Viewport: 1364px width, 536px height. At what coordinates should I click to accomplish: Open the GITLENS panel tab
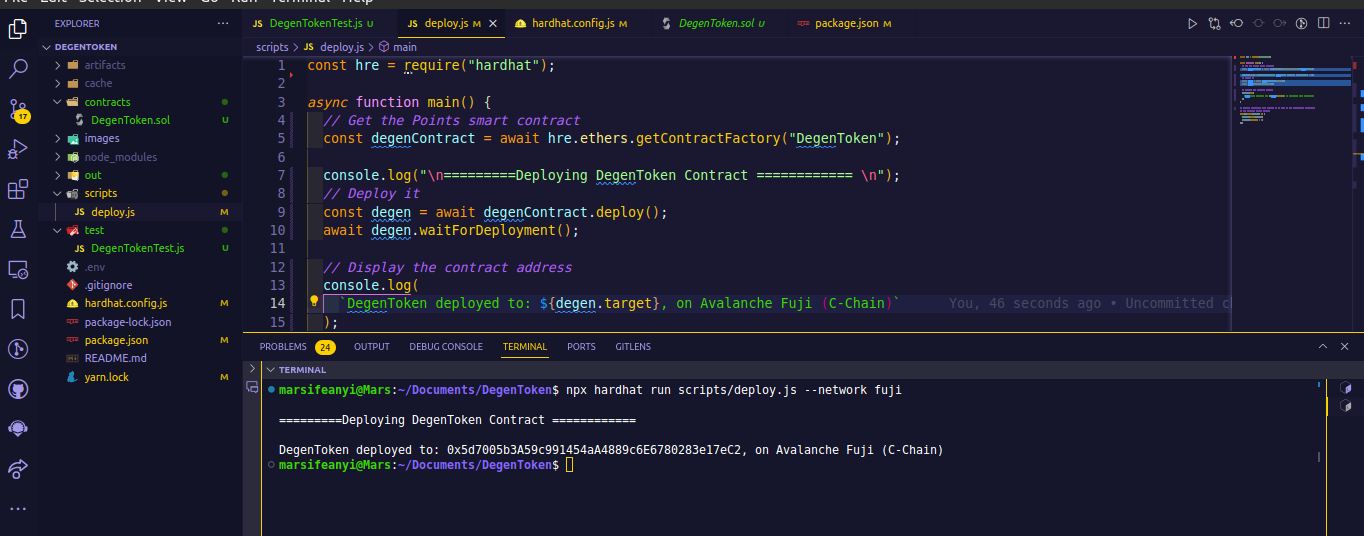pos(633,347)
